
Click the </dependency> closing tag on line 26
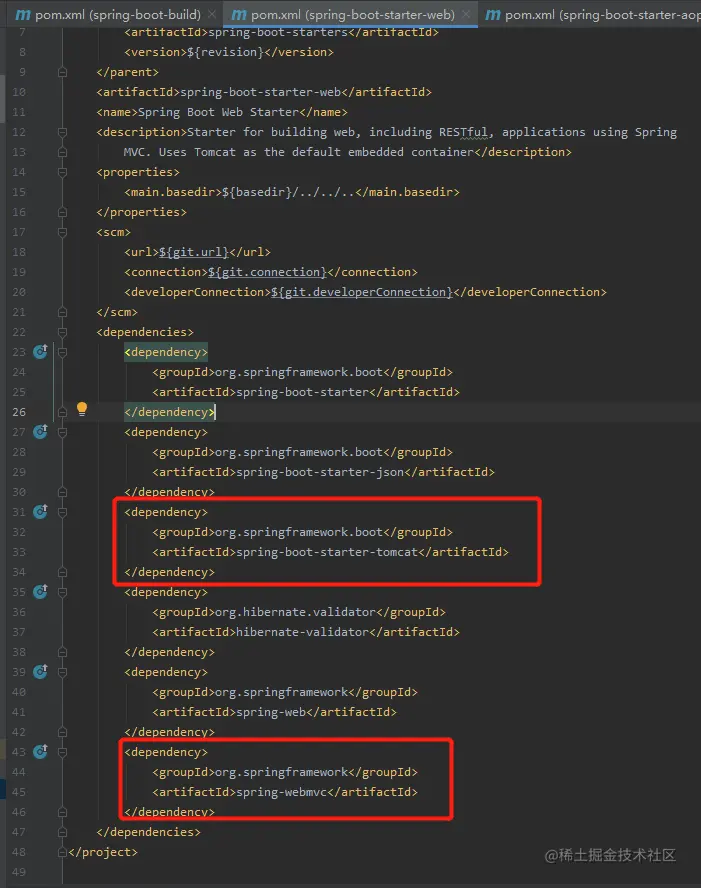tap(169, 412)
